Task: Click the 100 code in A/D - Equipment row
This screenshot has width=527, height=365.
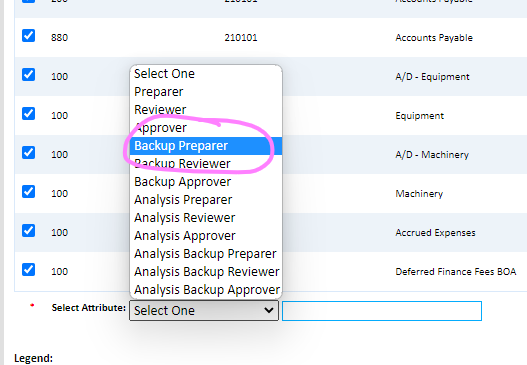Action: click(59, 76)
